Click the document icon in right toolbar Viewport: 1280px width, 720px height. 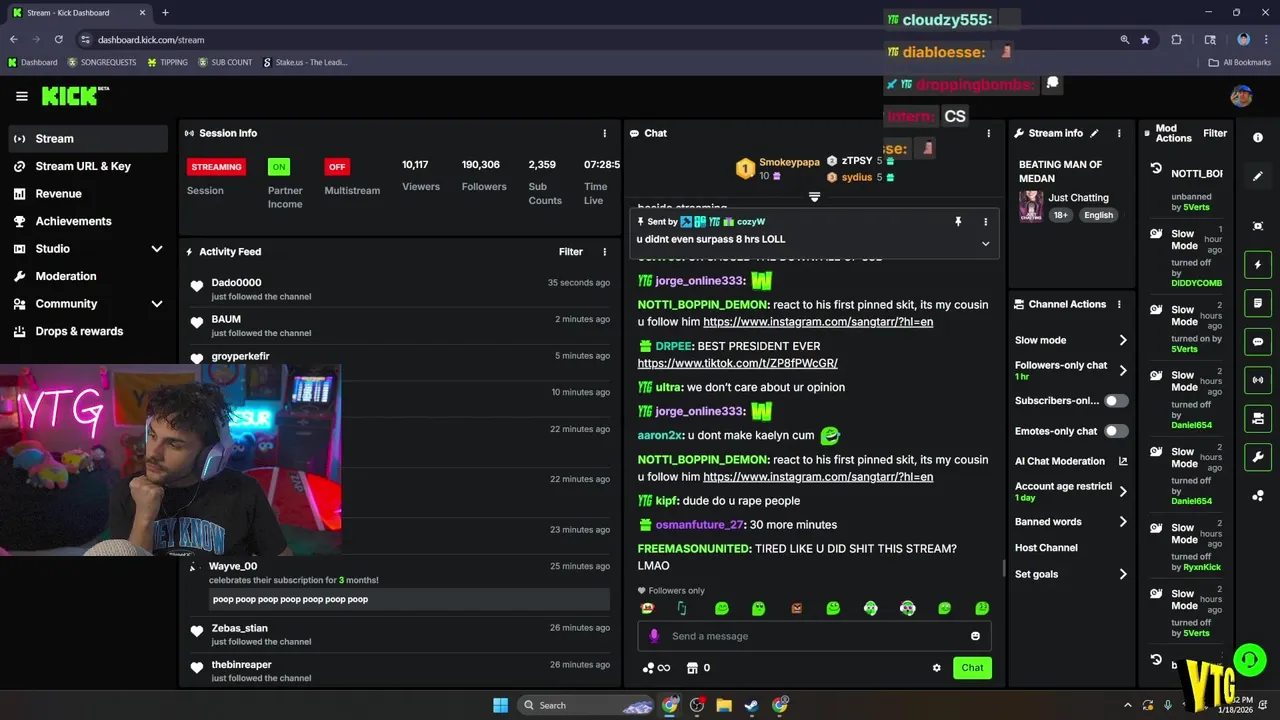pos(1258,303)
